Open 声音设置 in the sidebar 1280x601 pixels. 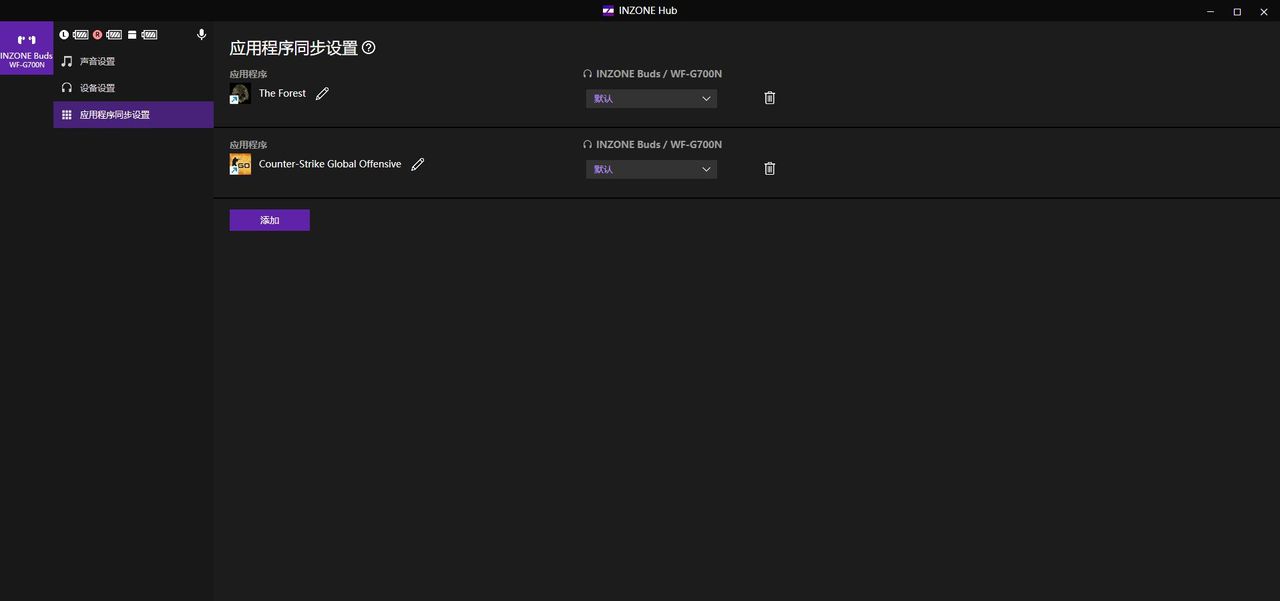133,61
